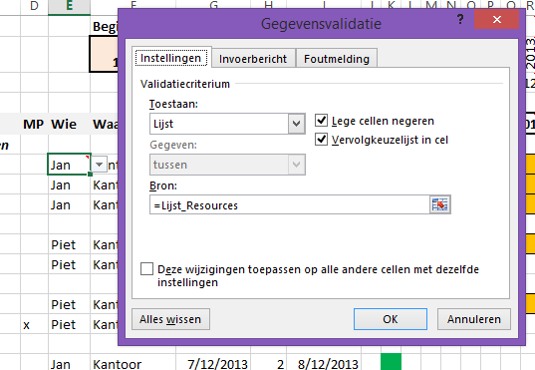Select column D header

34,6
